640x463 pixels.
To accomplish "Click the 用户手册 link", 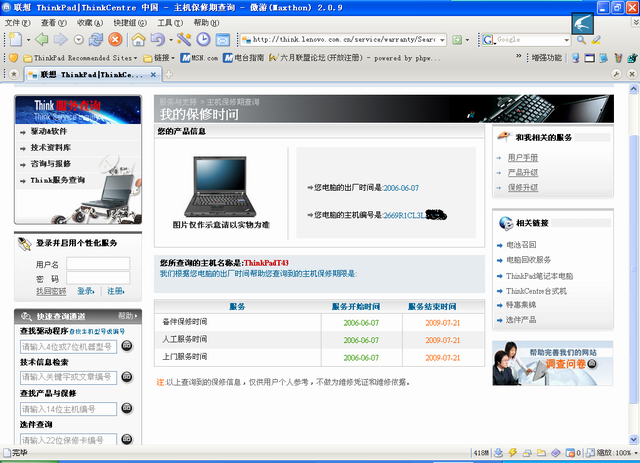I will click(x=522, y=157).
